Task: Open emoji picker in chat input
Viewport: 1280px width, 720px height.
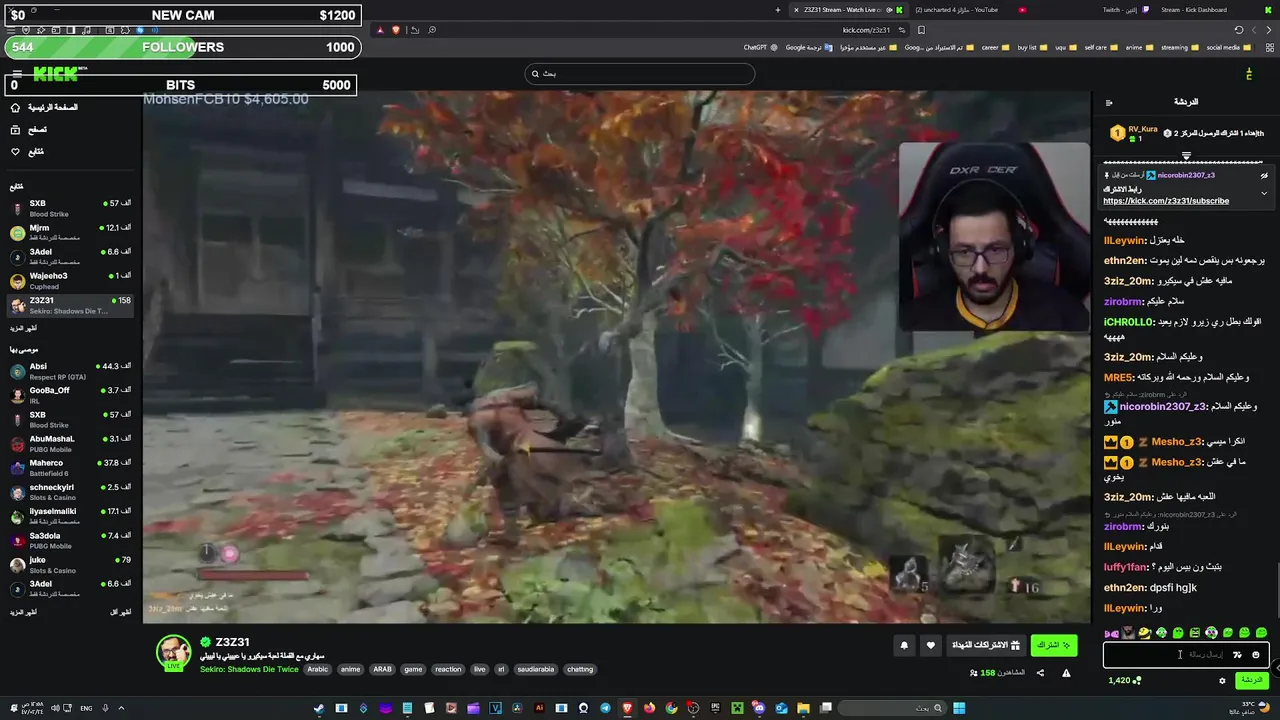Action: [1256, 655]
